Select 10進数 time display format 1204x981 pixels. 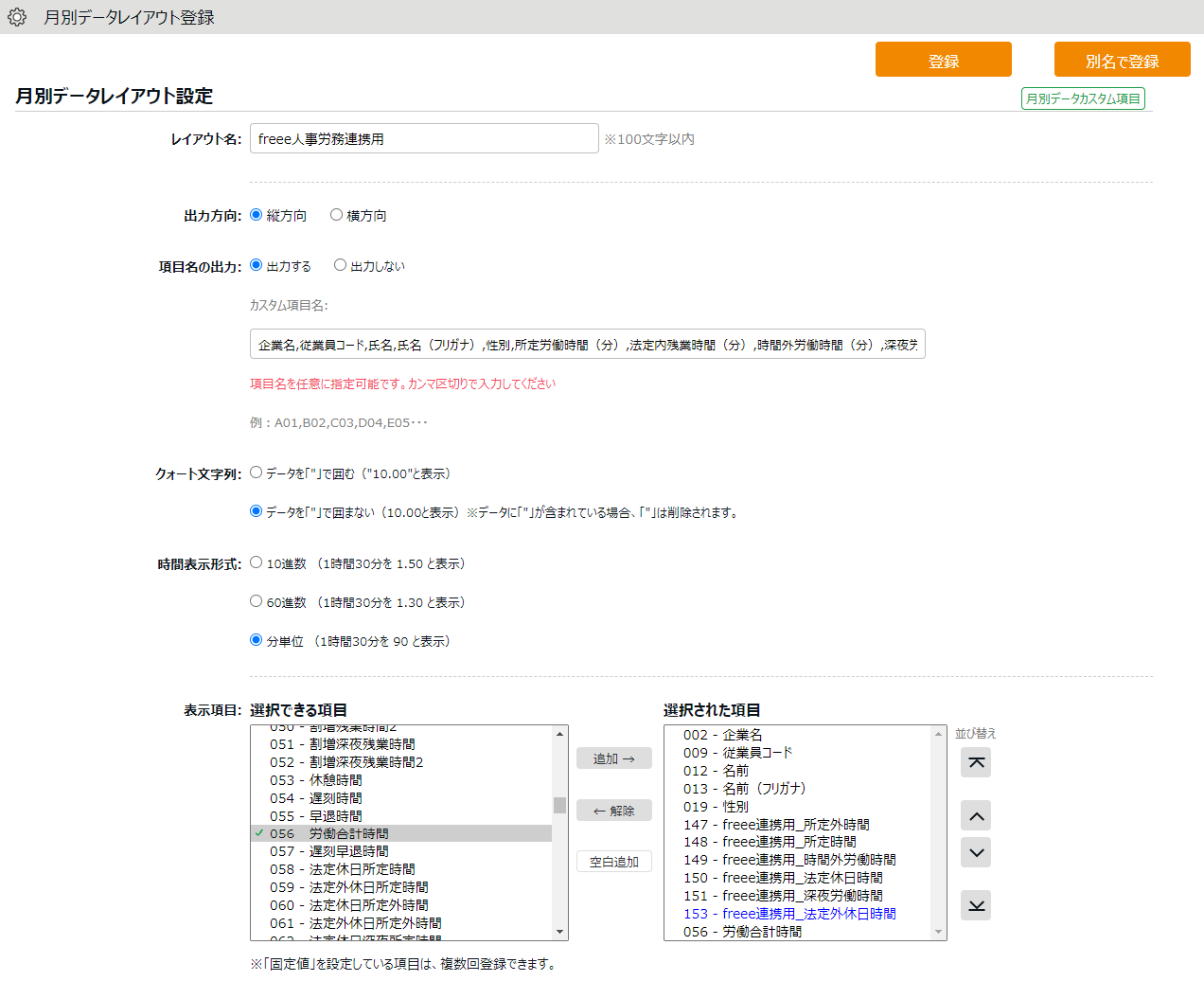click(x=256, y=562)
